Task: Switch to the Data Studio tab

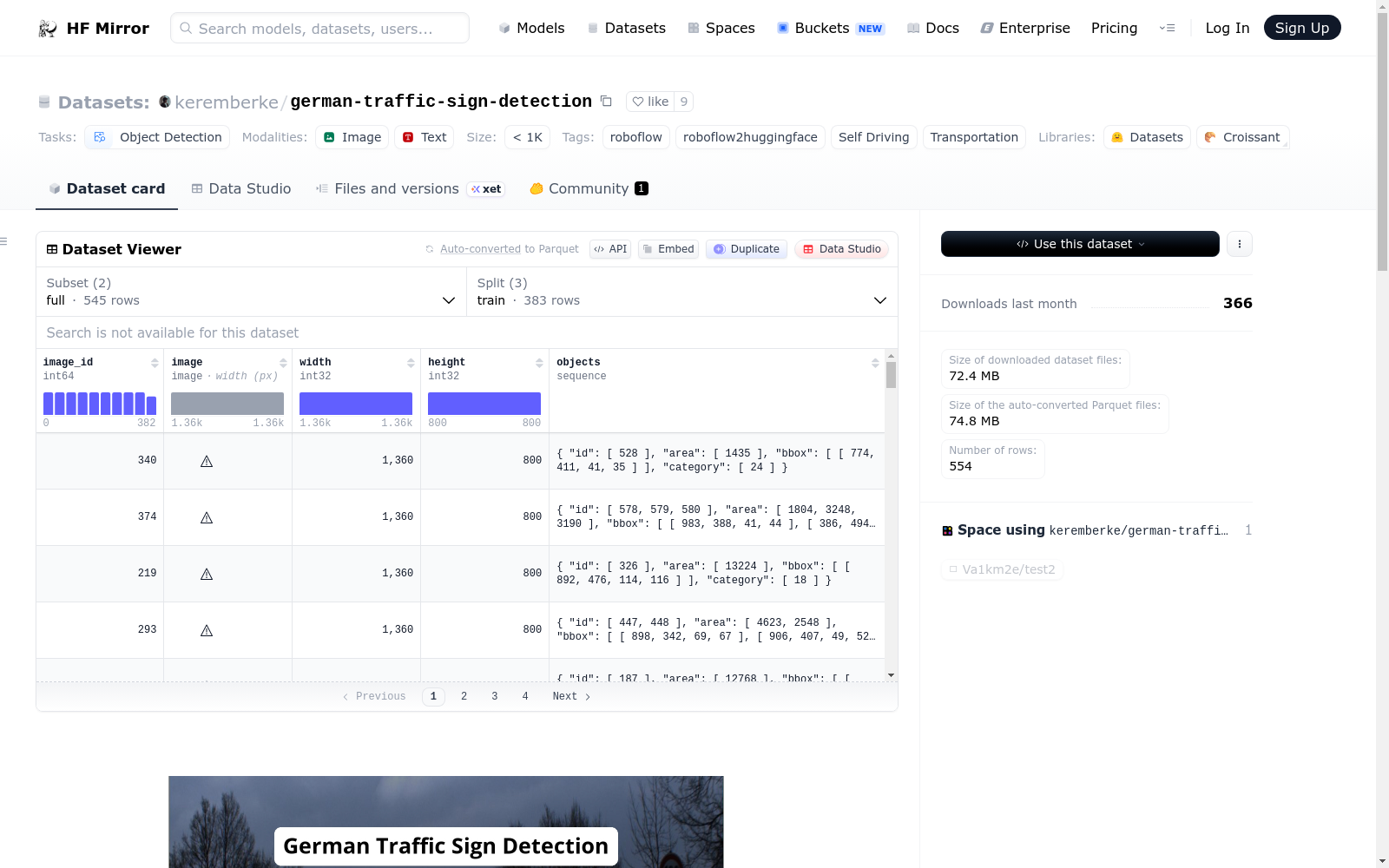Action: pos(241,188)
